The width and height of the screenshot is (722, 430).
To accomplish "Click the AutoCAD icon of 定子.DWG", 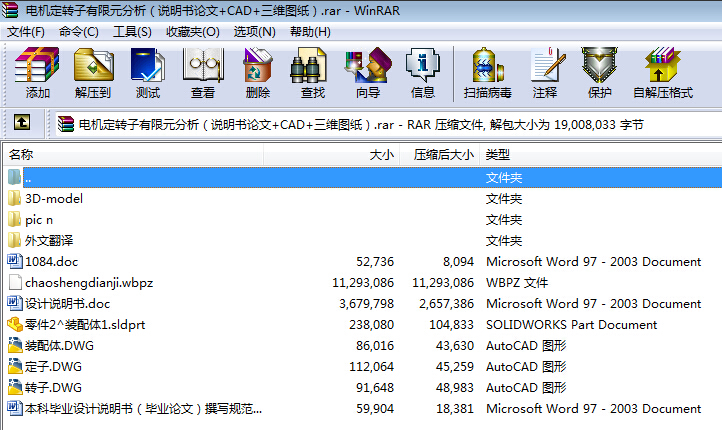I will click(15, 366).
